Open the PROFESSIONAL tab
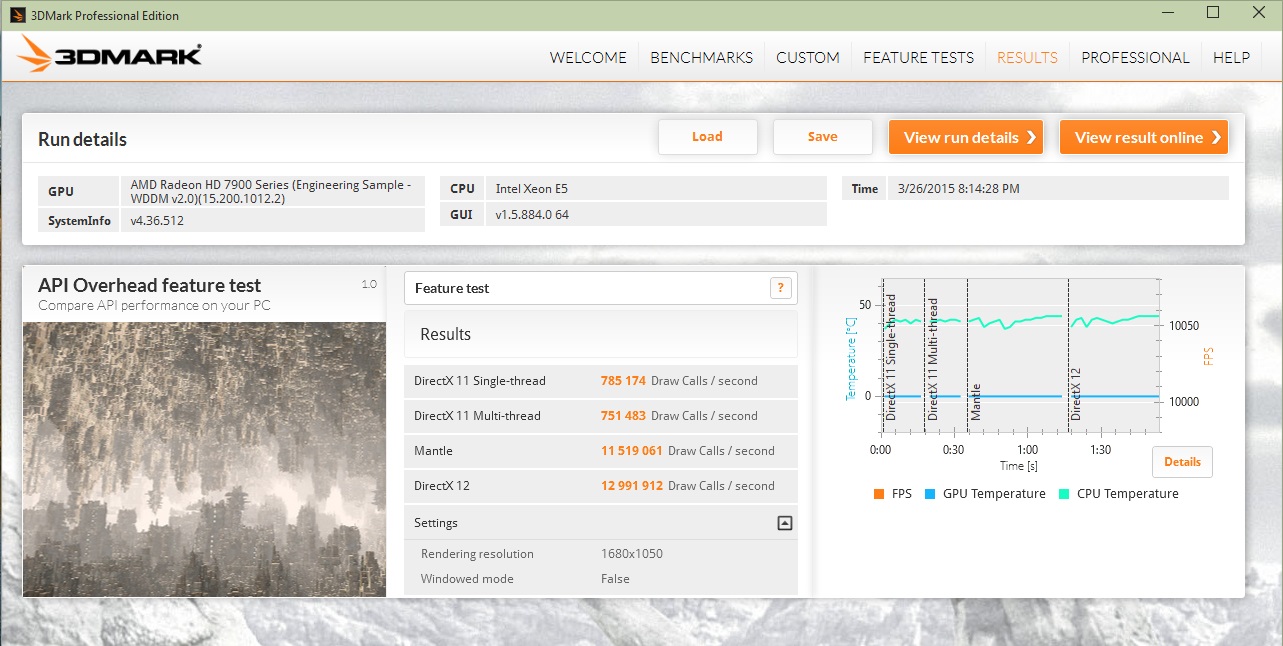The width and height of the screenshot is (1283, 646). click(x=1135, y=57)
